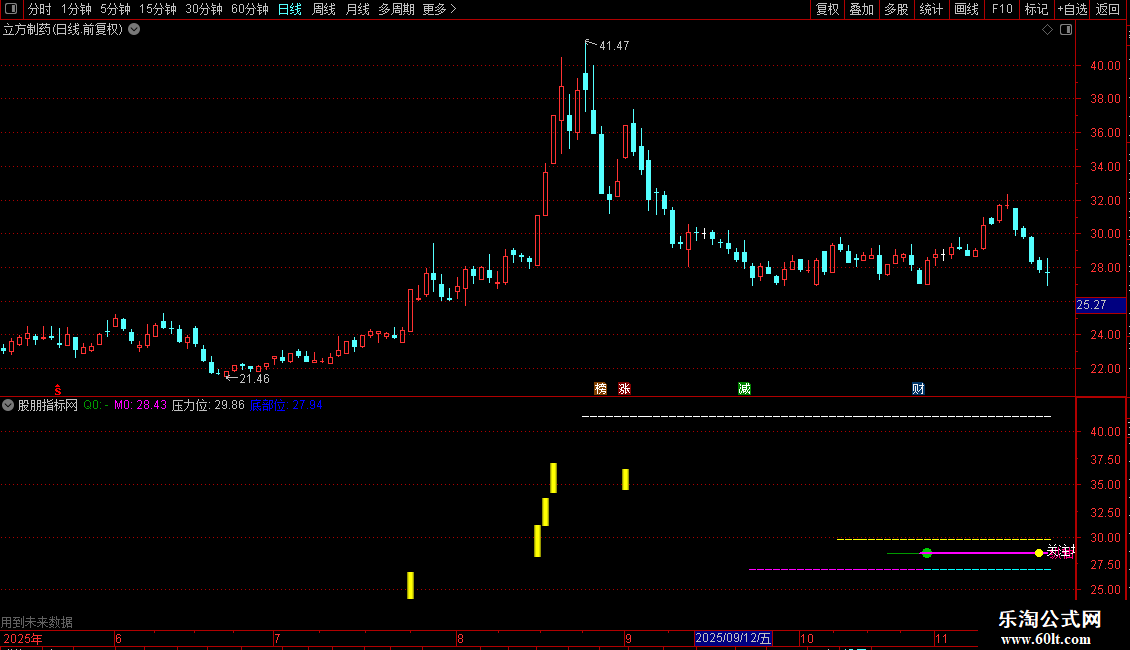This screenshot has height=650, width=1130.
Task: Click month 10 on the timeline
Action: [806, 638]
